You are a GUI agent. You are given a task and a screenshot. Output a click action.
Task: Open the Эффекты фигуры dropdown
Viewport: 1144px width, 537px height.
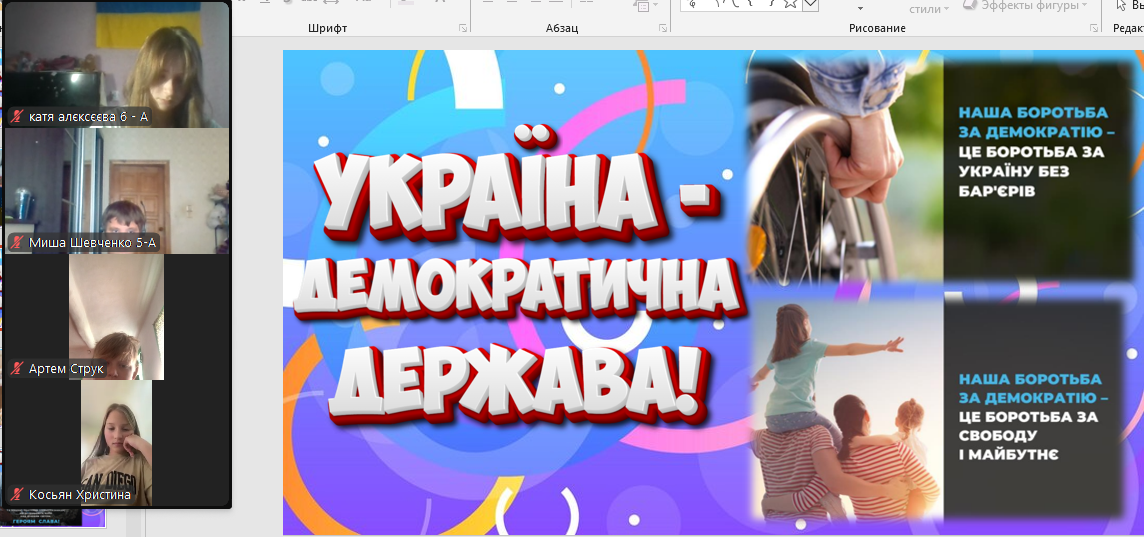pos(1025,6)
